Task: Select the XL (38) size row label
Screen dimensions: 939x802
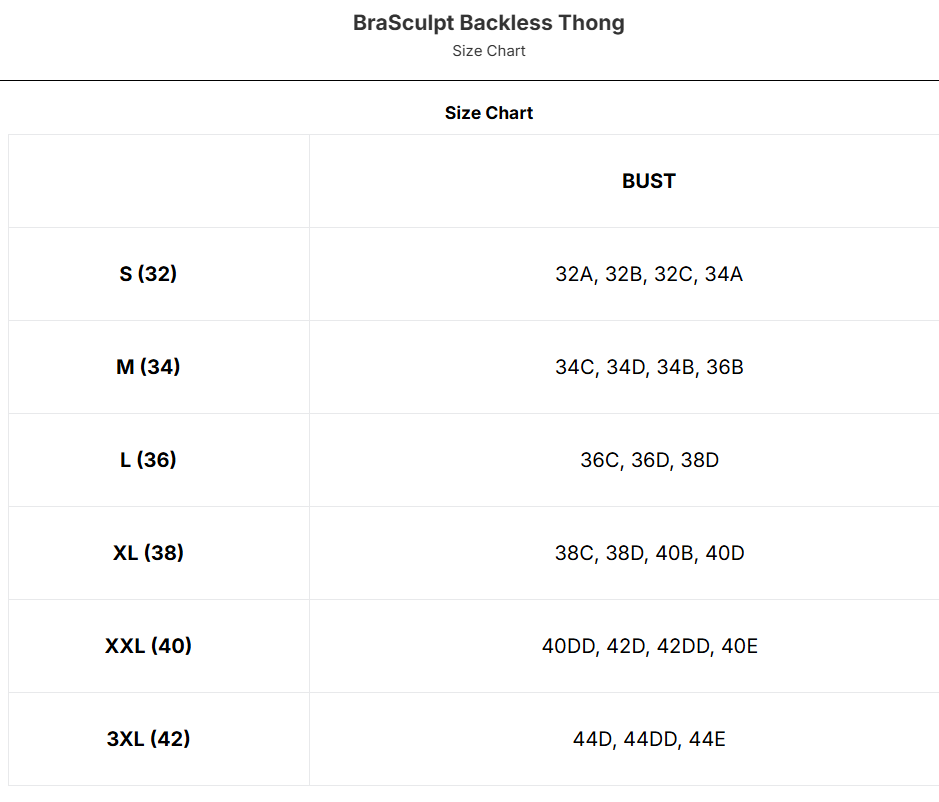Action: [148, 553]
